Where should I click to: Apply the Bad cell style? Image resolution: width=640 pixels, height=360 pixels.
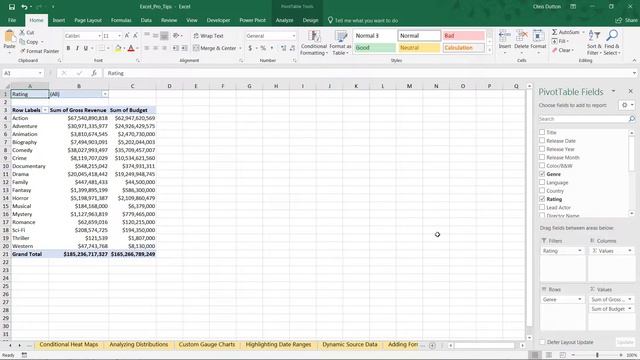tap(464, 36)
